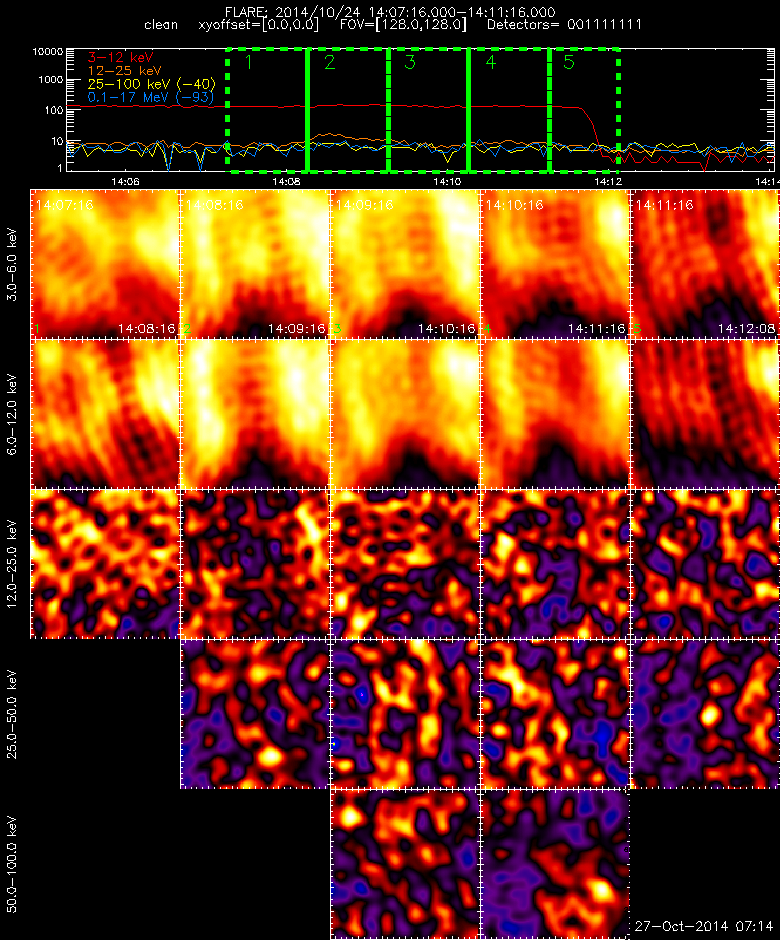
Task: Click the 6.0-12.0 keV row label
Action: click(12, 414)
